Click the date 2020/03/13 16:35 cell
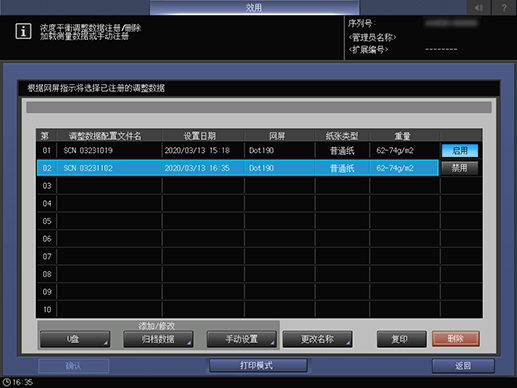 pyautogui.click(x=203, y=168)
